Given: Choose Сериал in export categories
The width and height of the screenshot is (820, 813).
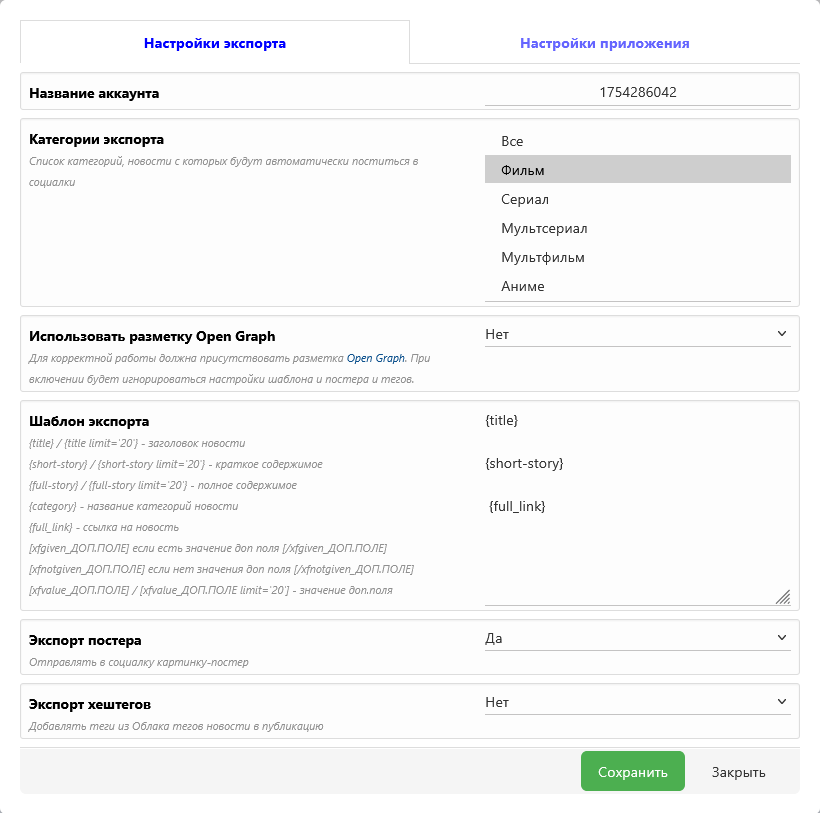Looking at the screenshot, I should pos(637,199).
